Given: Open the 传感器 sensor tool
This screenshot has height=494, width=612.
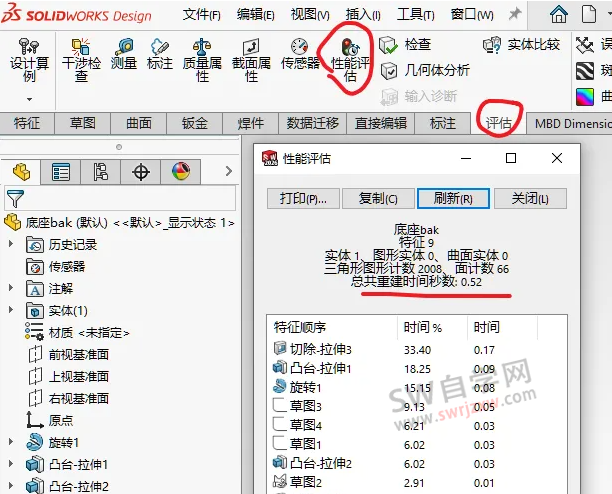Looking at the screenshot, I should [300, 55].
